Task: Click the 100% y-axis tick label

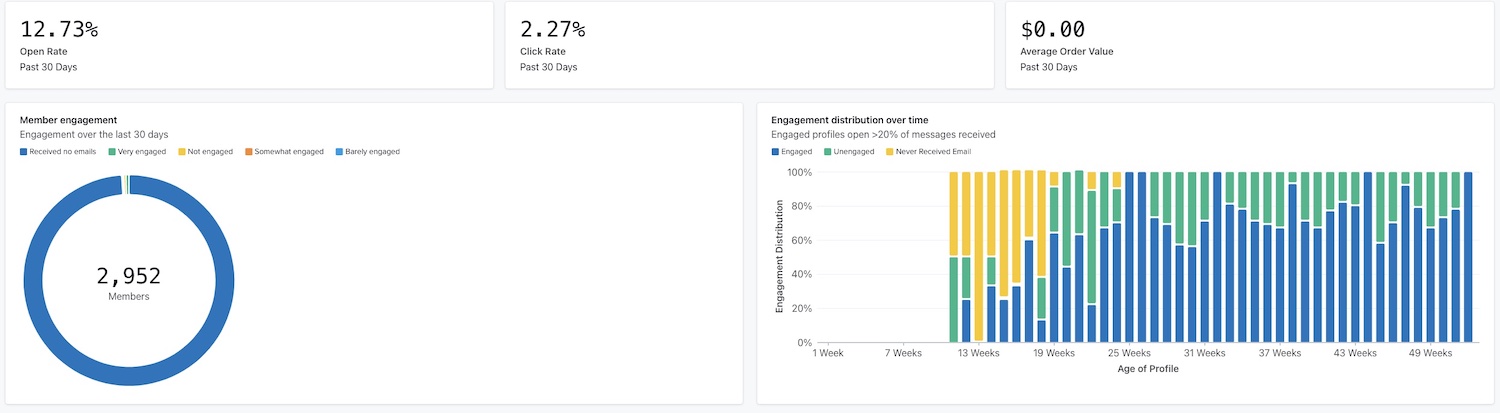Action: pyautogui.click(x=797, y=173)
